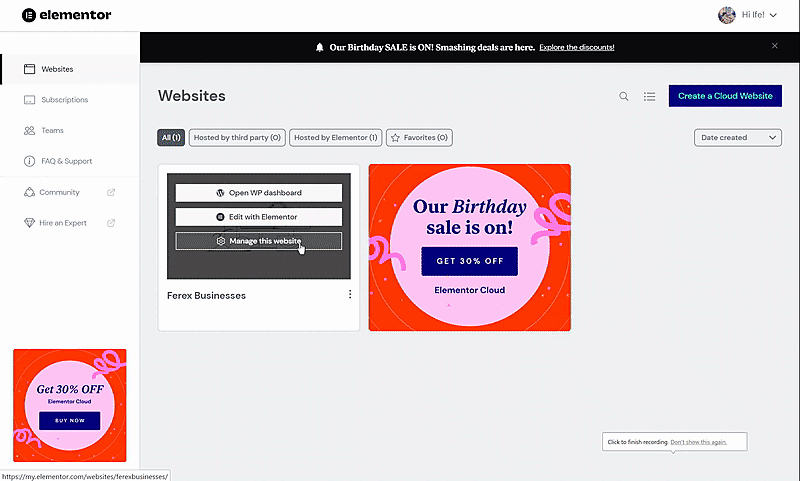Click the FAQ info circle icon
This screenshot has height=481, width=800.
tap(30, 161)
